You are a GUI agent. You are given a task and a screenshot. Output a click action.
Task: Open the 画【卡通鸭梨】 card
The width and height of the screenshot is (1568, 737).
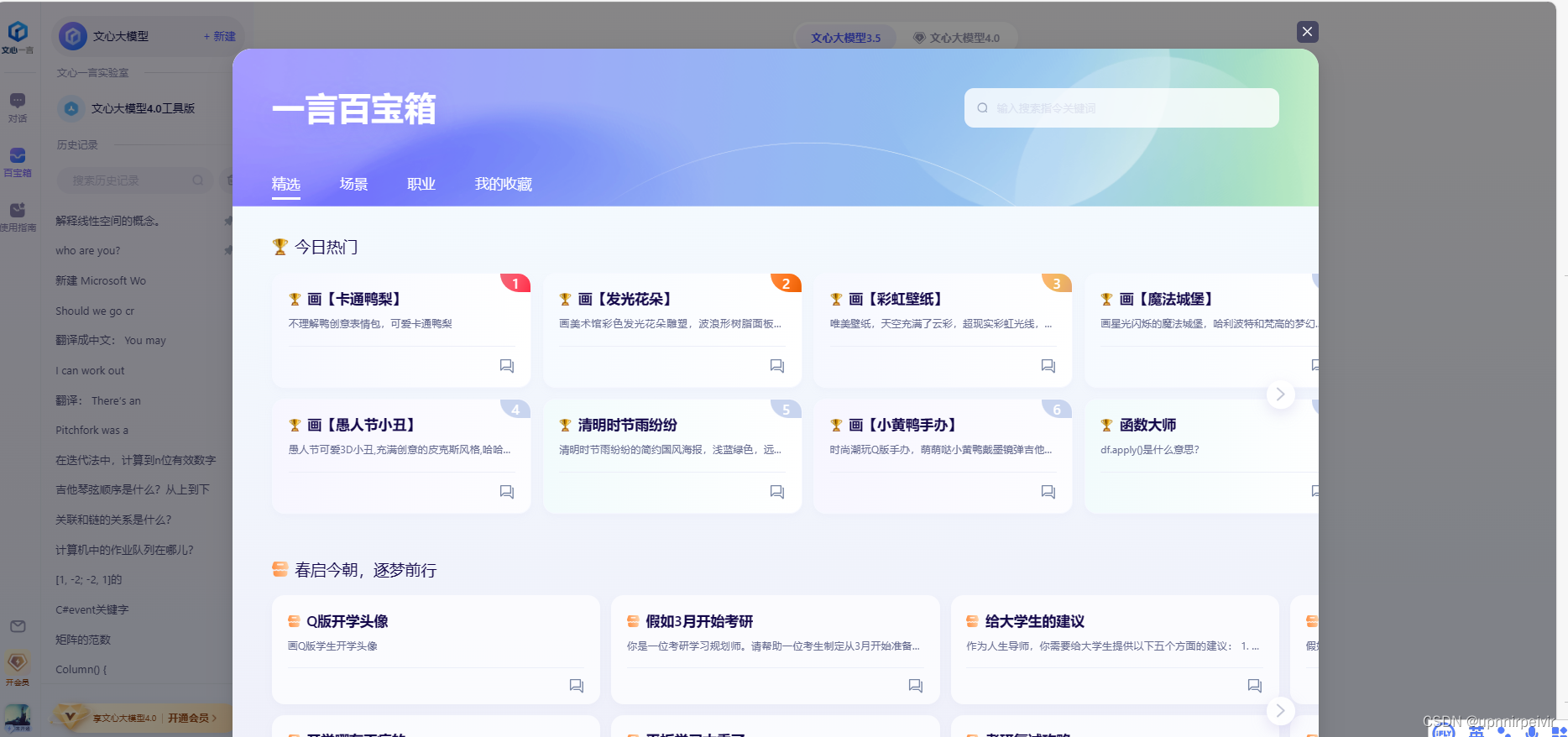point(401,330)
